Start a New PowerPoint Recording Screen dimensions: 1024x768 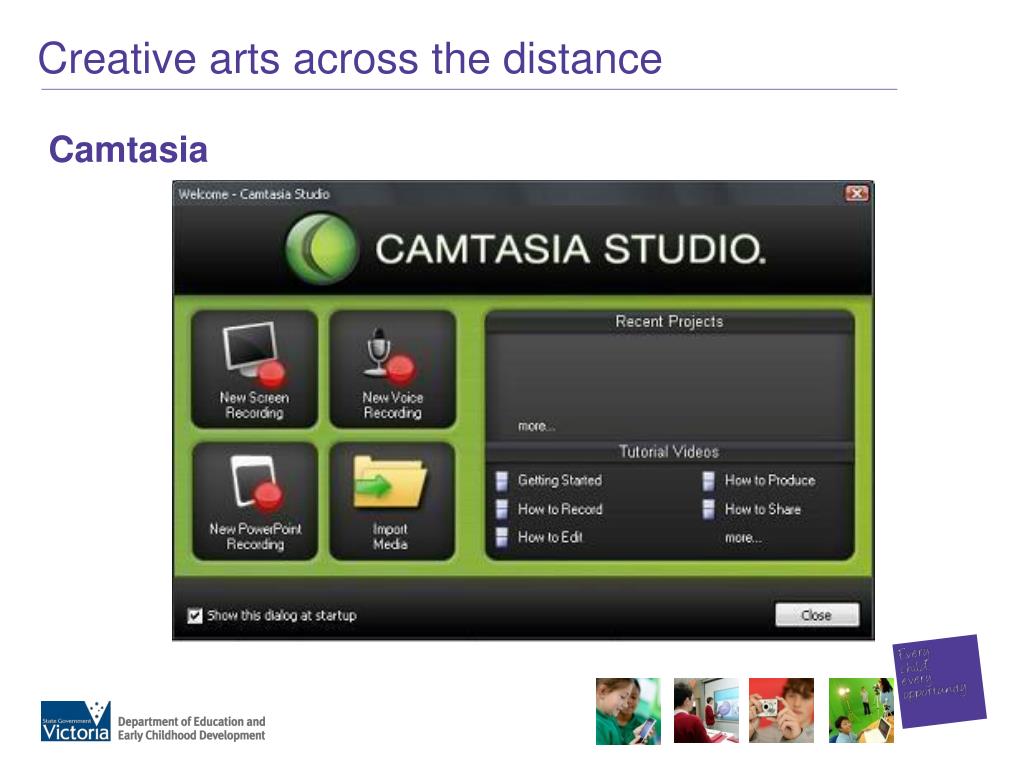255,501
